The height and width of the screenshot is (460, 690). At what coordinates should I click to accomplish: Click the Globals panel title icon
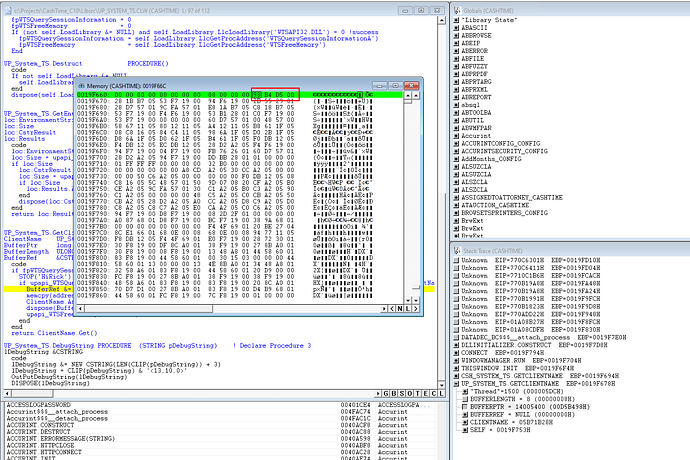pos(457,7)
